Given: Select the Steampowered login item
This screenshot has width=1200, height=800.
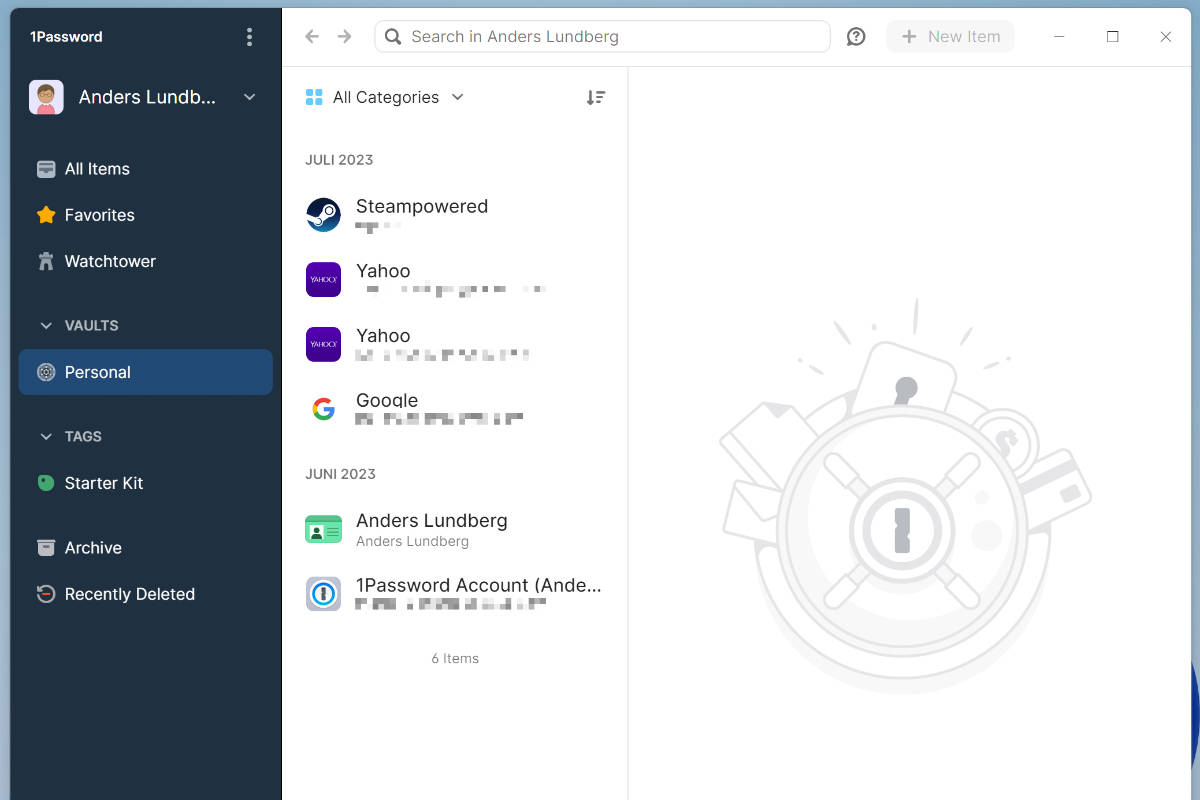Looking at the screenshot, I should tap(455, 214).
